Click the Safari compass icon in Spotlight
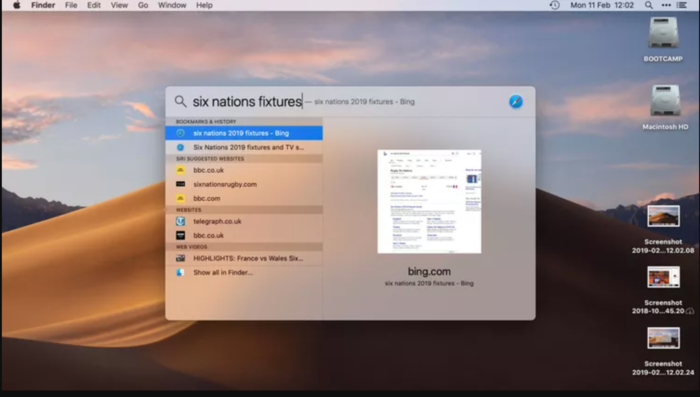Image resolution: width=700 pixels, height=397 pixels. pyautogui.click(x=516, y=101)
